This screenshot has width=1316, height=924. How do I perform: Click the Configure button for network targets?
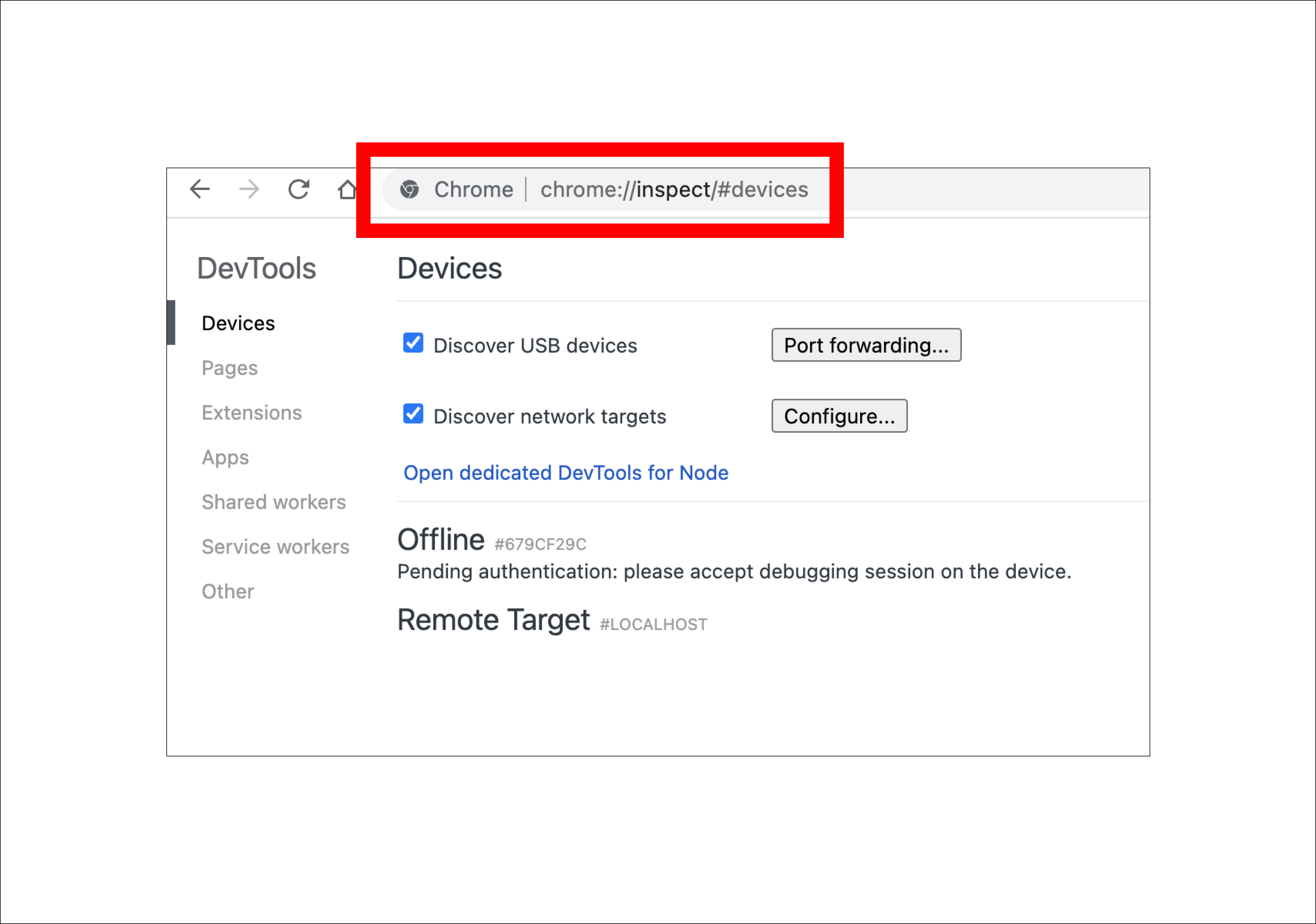839,415
